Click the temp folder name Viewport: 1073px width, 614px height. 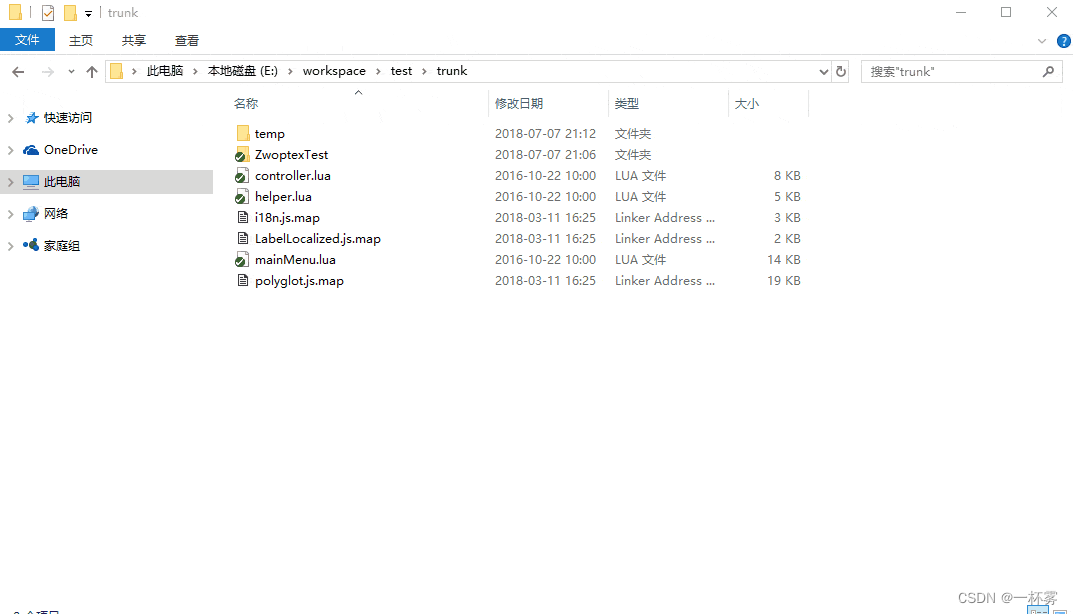pos(270,134)
